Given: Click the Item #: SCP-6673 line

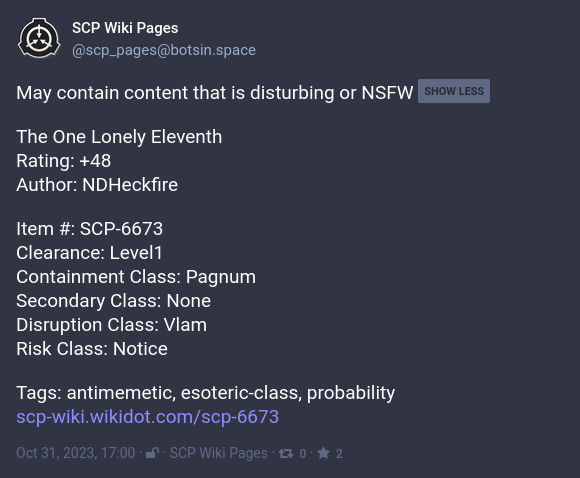Looking at the screenshot, I should point(90,229).
